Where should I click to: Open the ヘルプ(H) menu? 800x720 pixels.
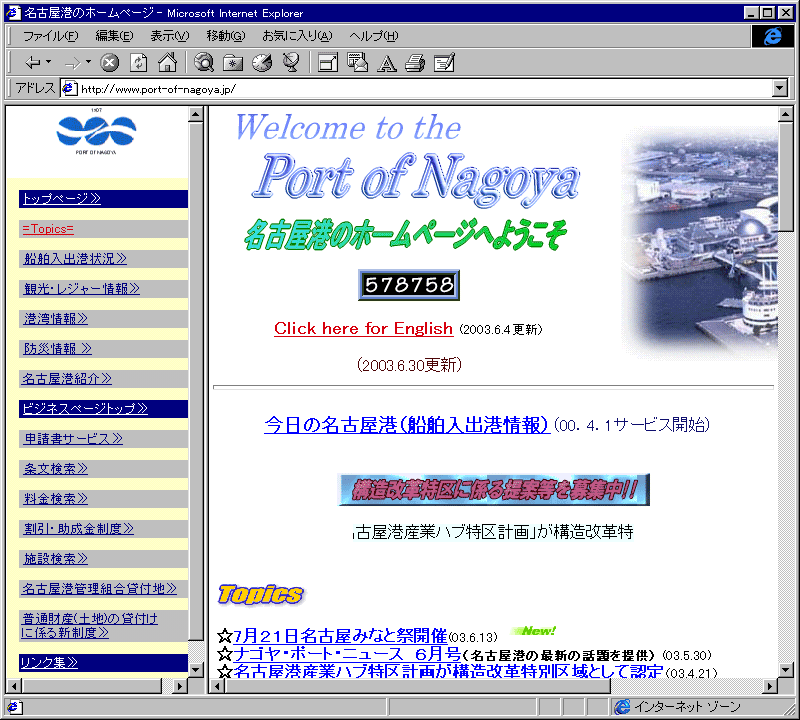(373, 36)
